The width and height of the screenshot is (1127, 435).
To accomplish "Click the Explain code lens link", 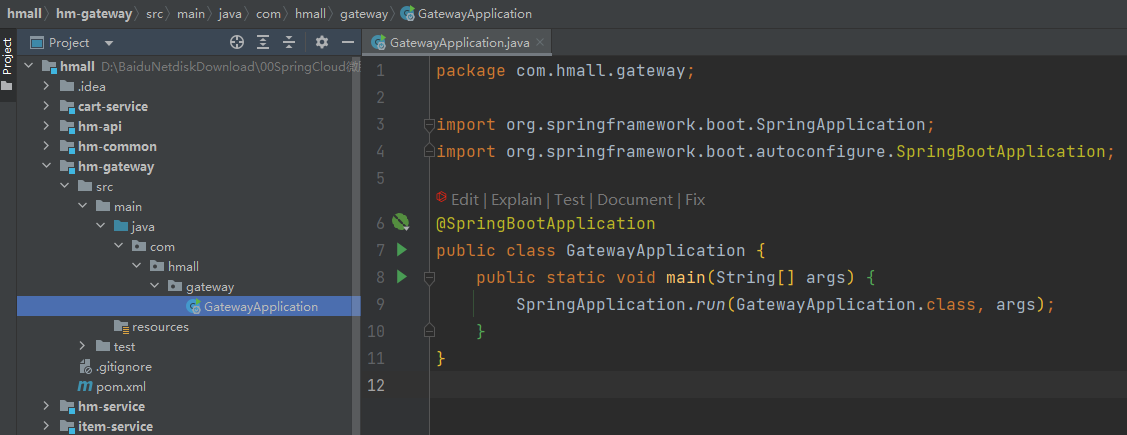I will [517, 200].
